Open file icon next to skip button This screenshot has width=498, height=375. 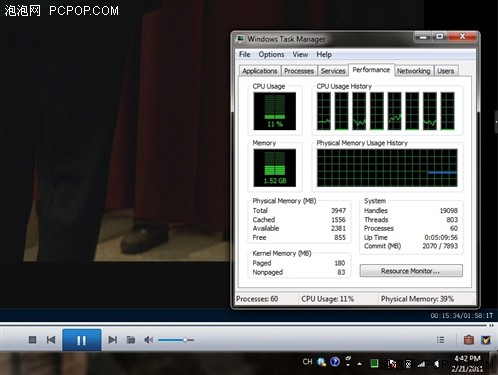(131, 340)
